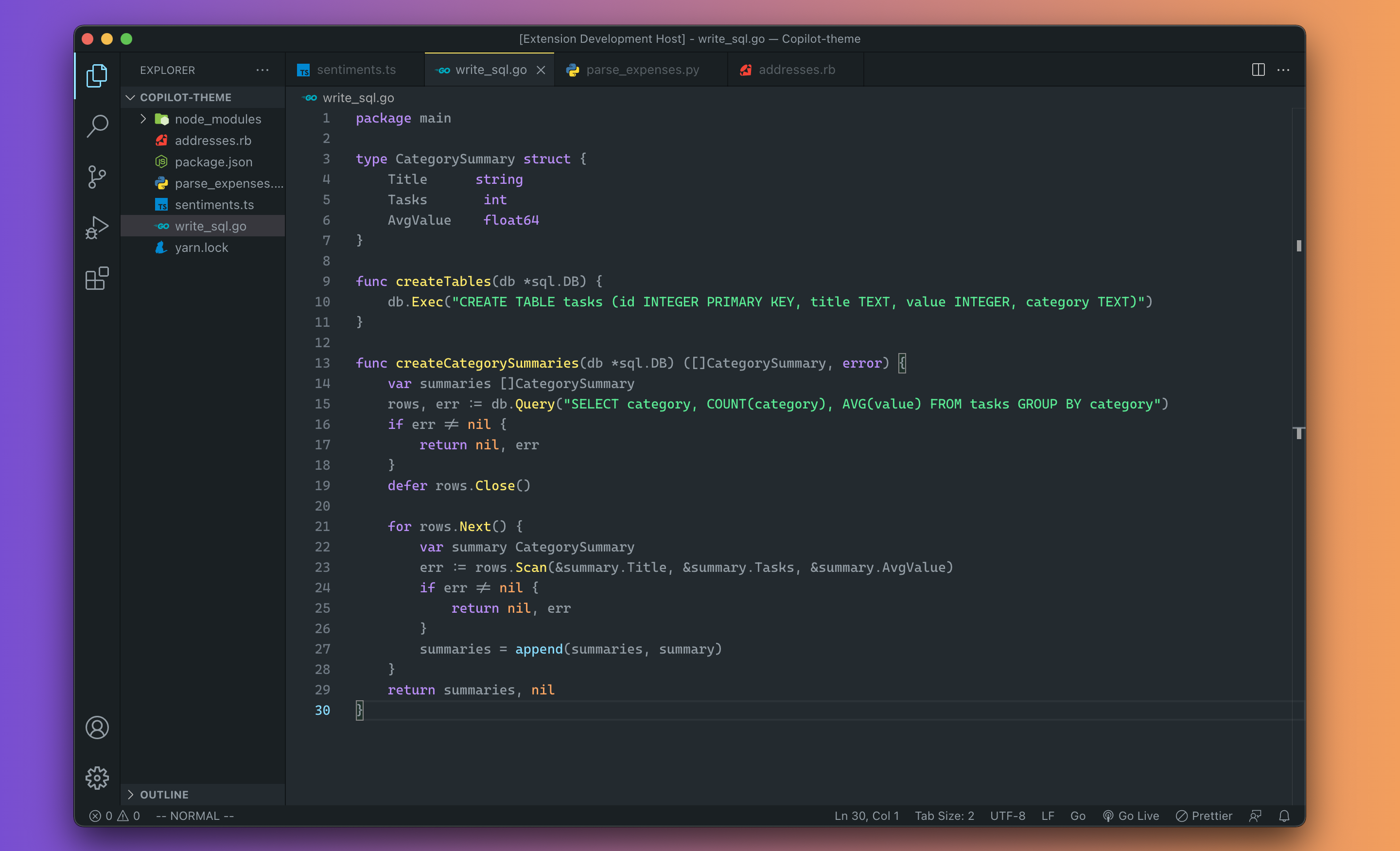Split the editor to the right
1400x851 pixels.
pos(1258,70)
